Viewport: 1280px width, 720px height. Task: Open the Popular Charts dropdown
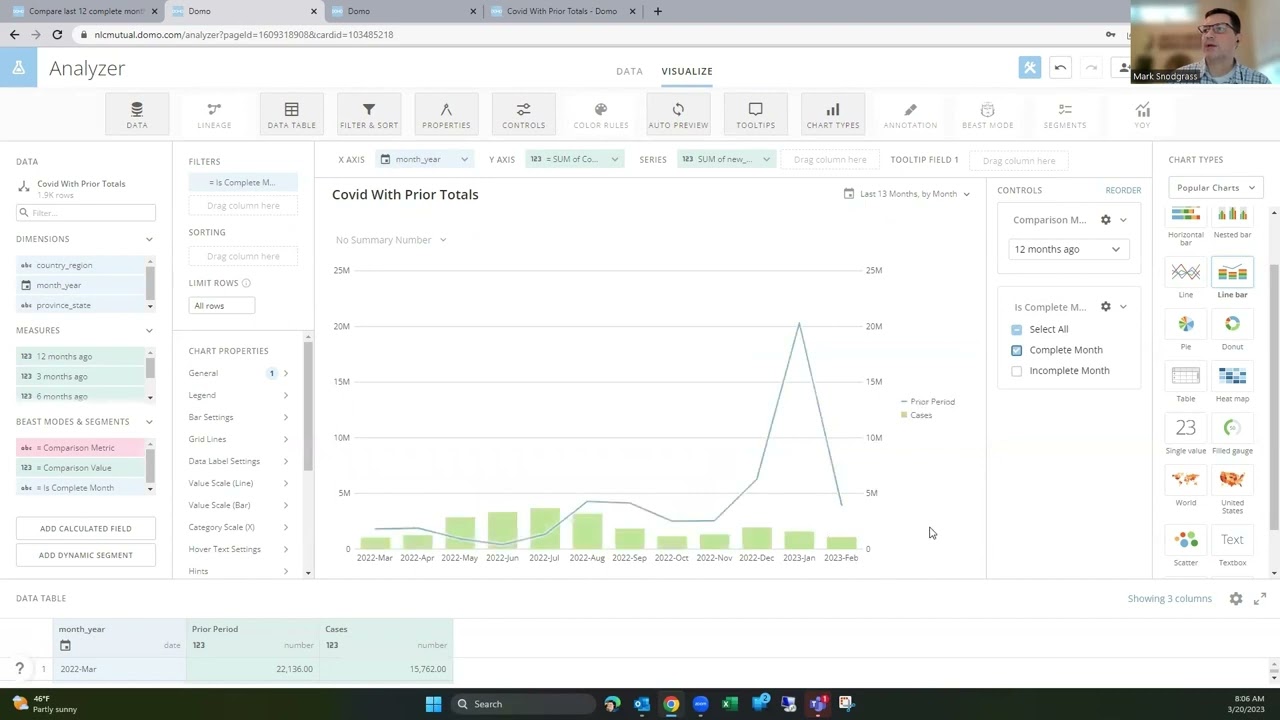click(x=1216, y=188)
